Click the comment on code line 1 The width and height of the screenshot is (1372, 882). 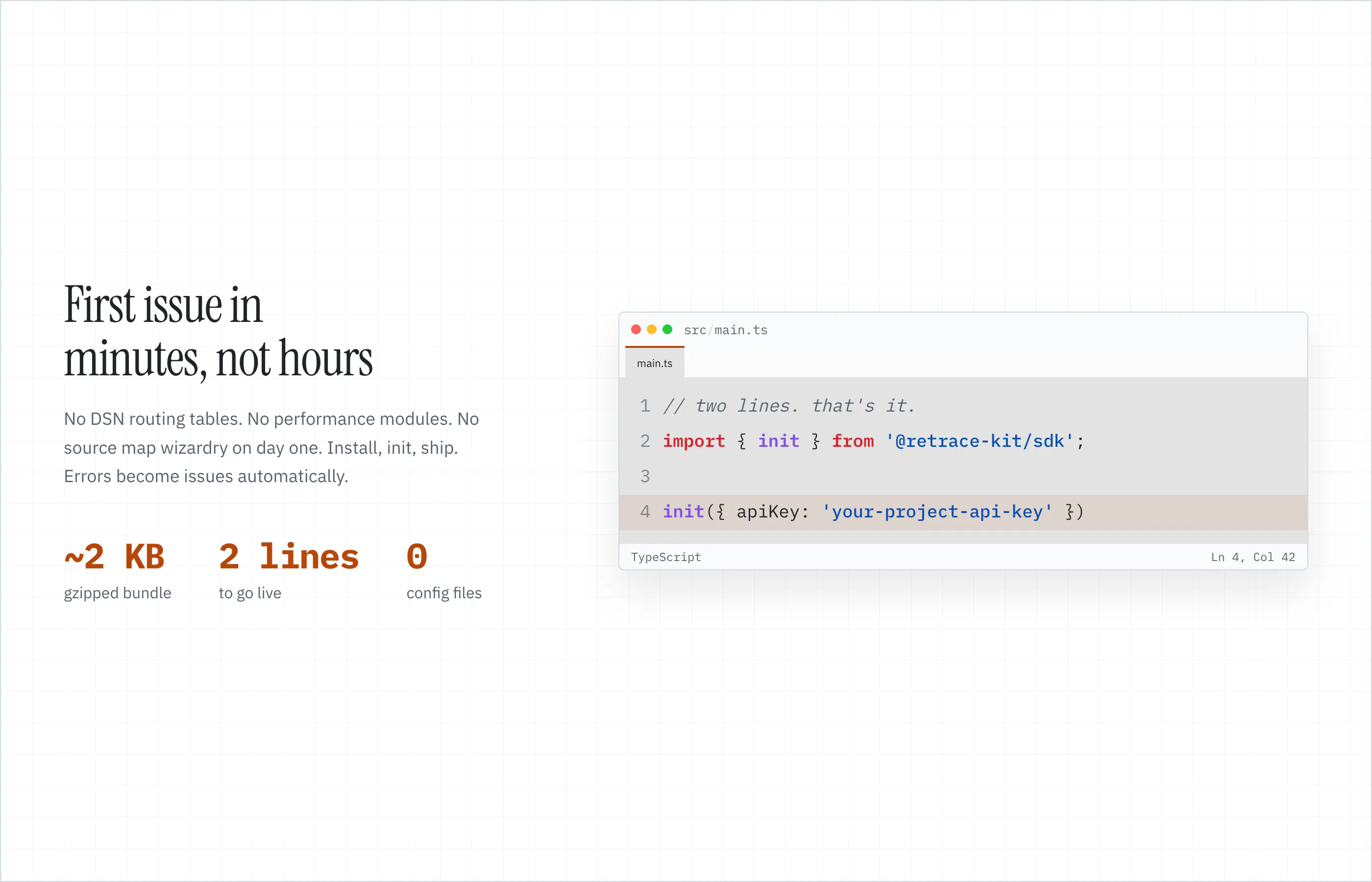pos(789,406)
